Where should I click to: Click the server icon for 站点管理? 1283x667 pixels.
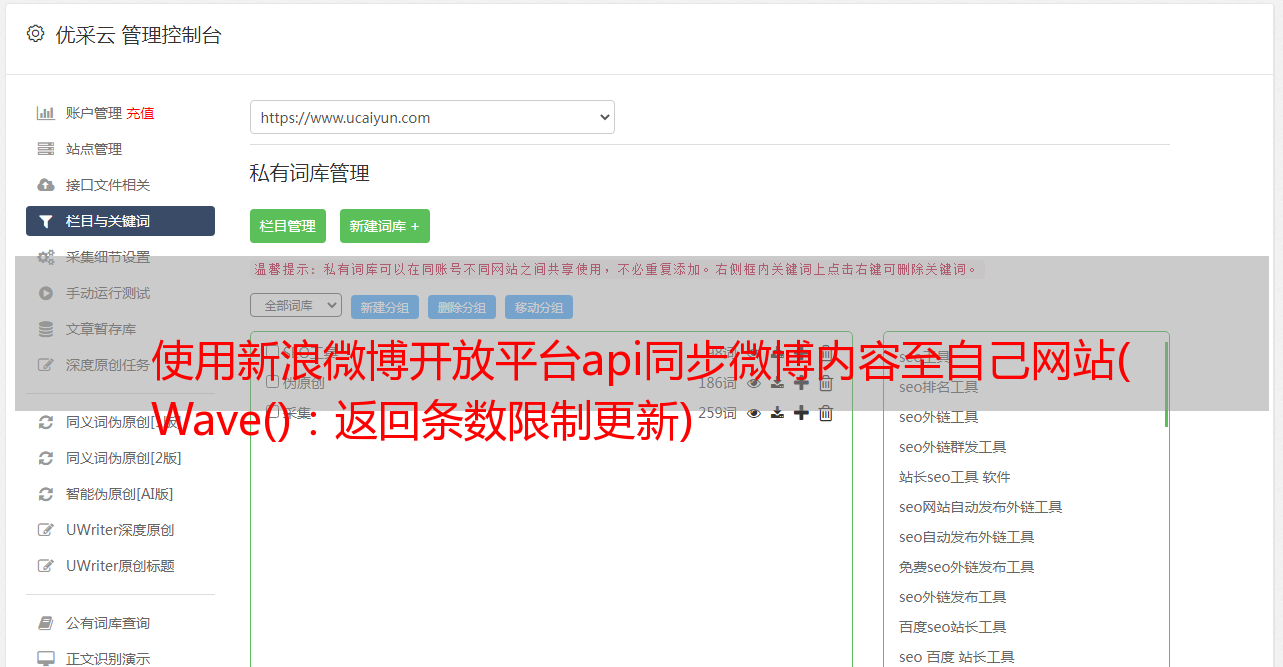[x=46, y=149]
